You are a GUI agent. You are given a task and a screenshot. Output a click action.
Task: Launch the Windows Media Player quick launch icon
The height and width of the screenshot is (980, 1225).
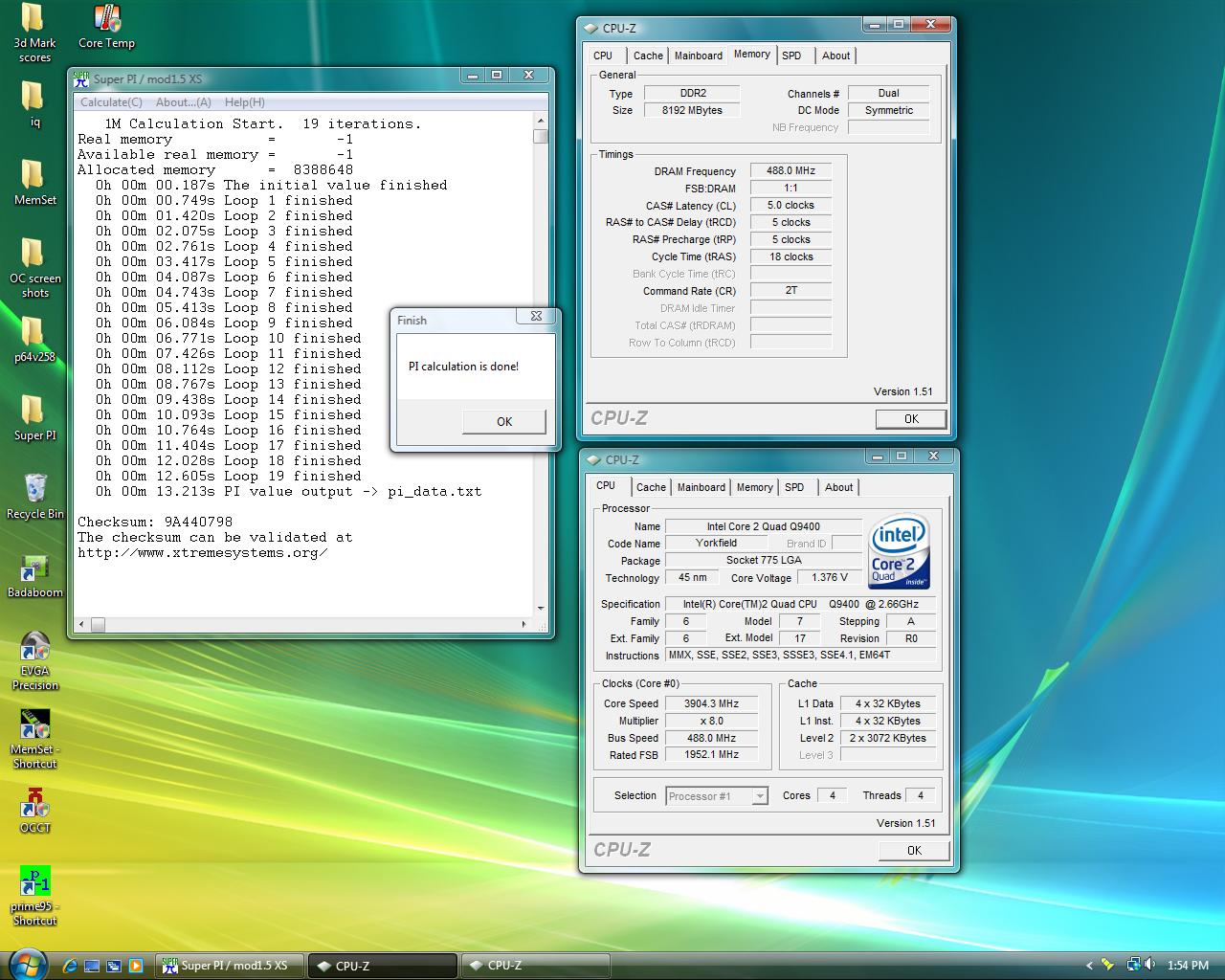[136, 966]
